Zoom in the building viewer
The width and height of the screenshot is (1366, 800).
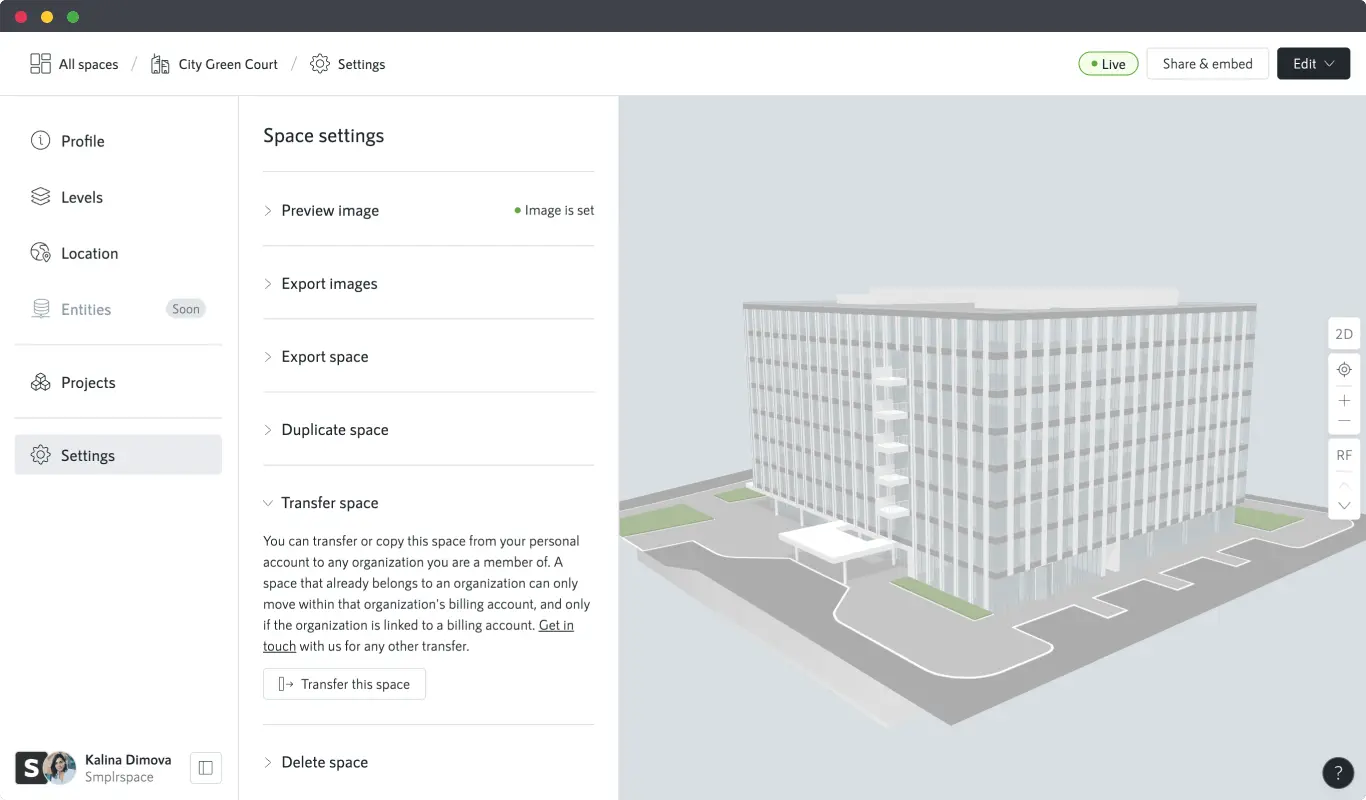pyautogui.click(x=1344, y=400)
